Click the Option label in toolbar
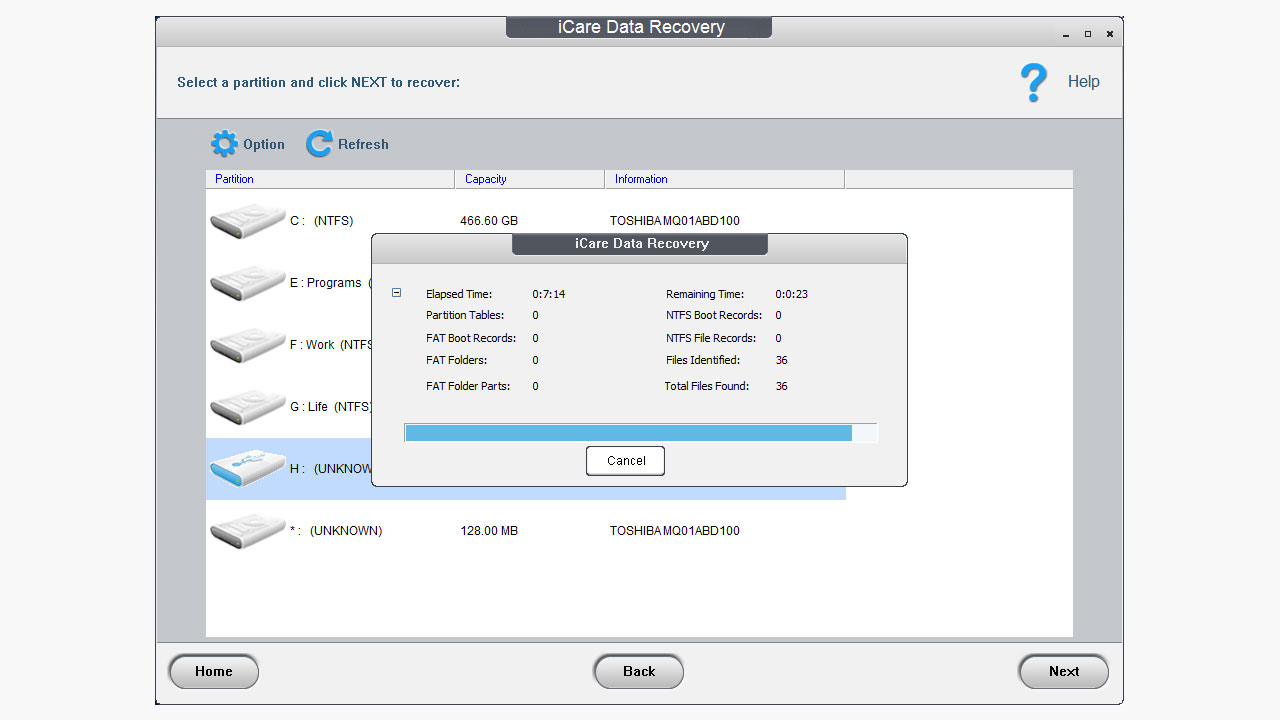Screen dimensions: 1280x720 tap(264, 144)
